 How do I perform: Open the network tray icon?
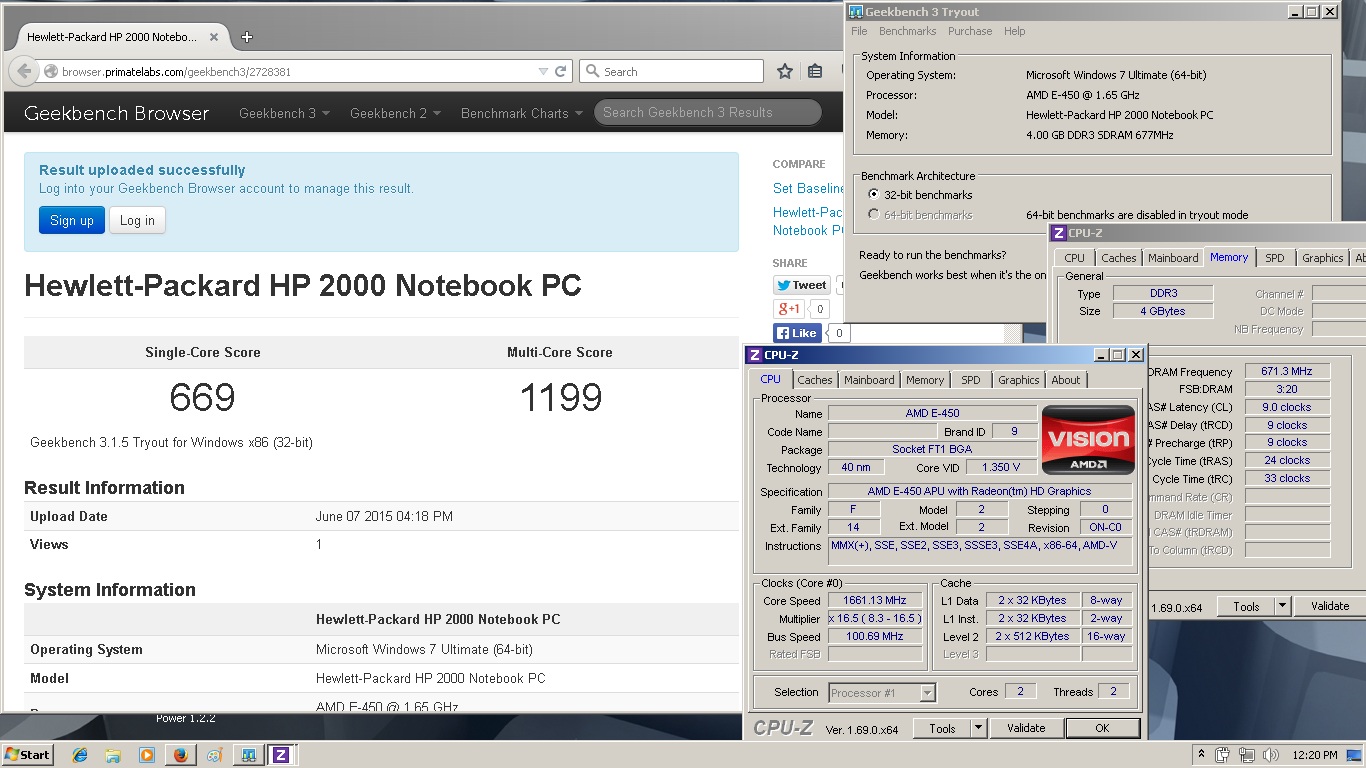(1247, 755)
